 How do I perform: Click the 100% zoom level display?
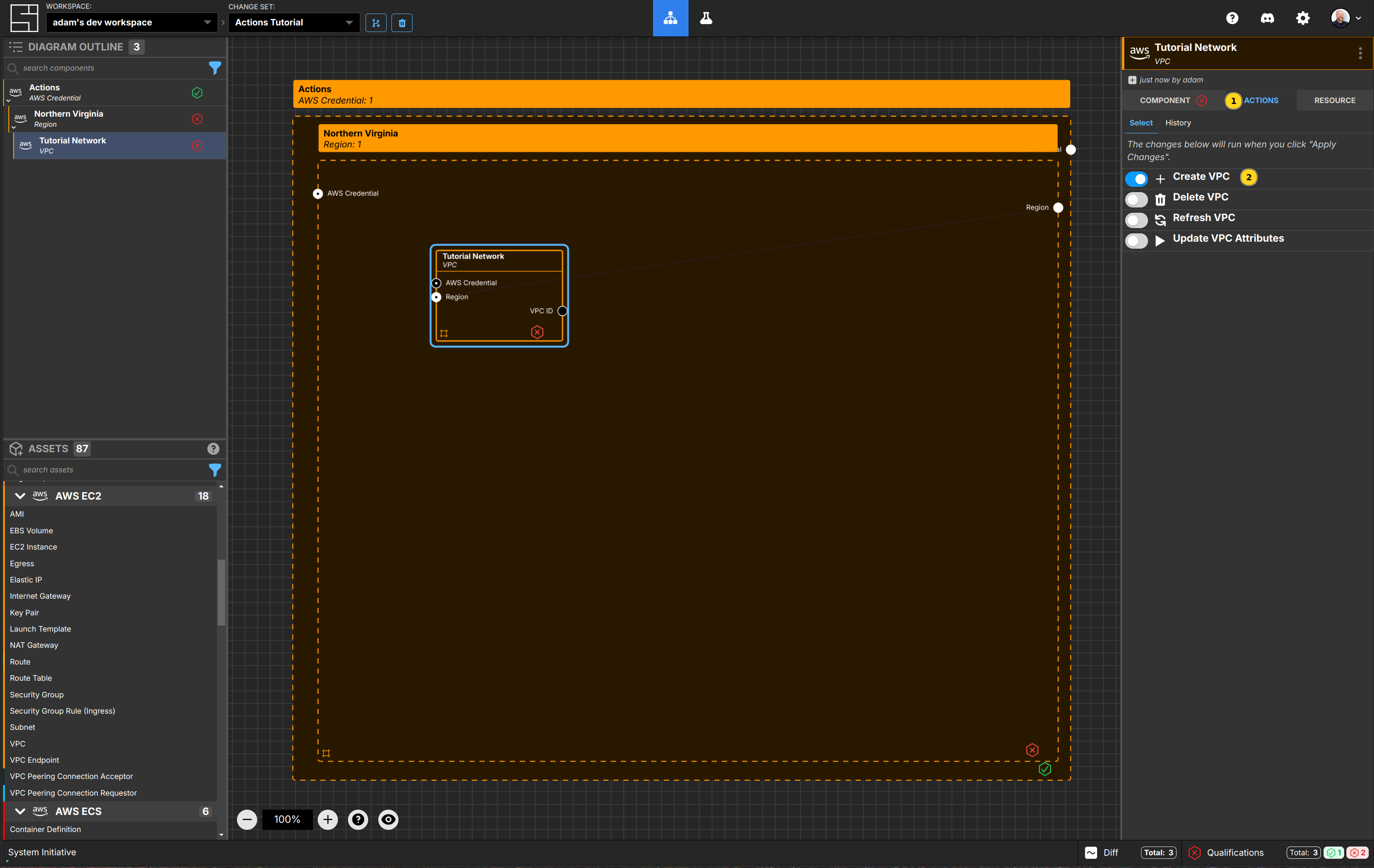(x=287, y=819)
